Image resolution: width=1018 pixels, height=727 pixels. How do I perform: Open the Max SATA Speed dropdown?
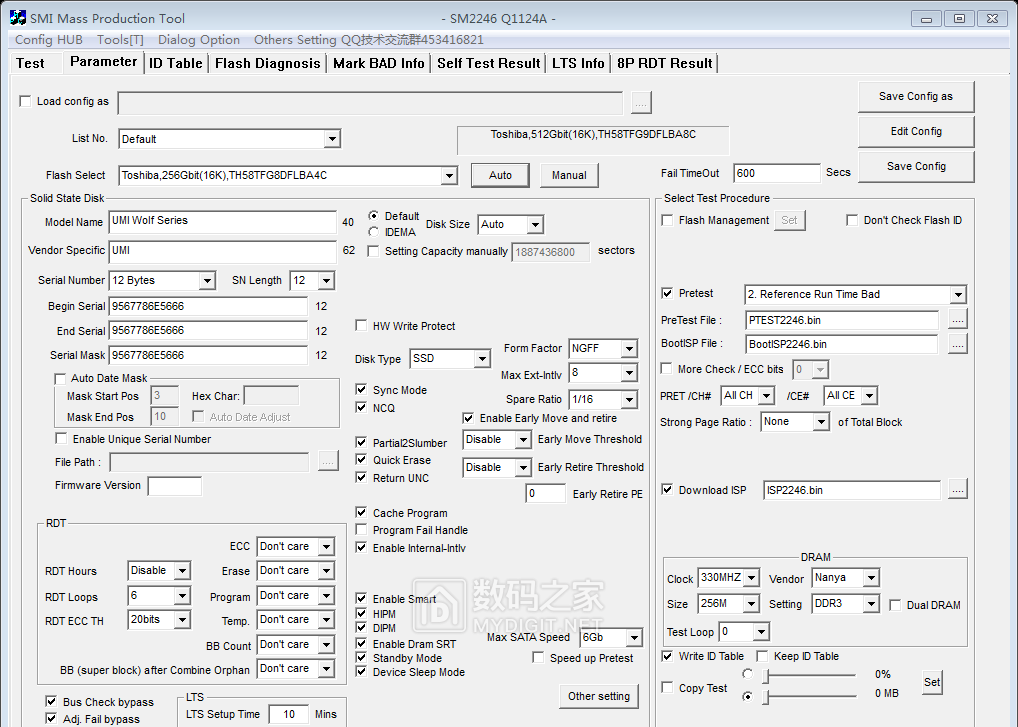tap(632, 638)
